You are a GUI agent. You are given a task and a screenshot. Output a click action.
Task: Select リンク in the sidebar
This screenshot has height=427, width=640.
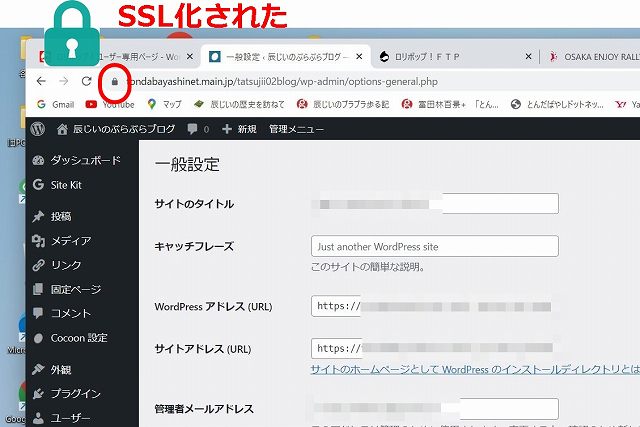click(66, 265)
